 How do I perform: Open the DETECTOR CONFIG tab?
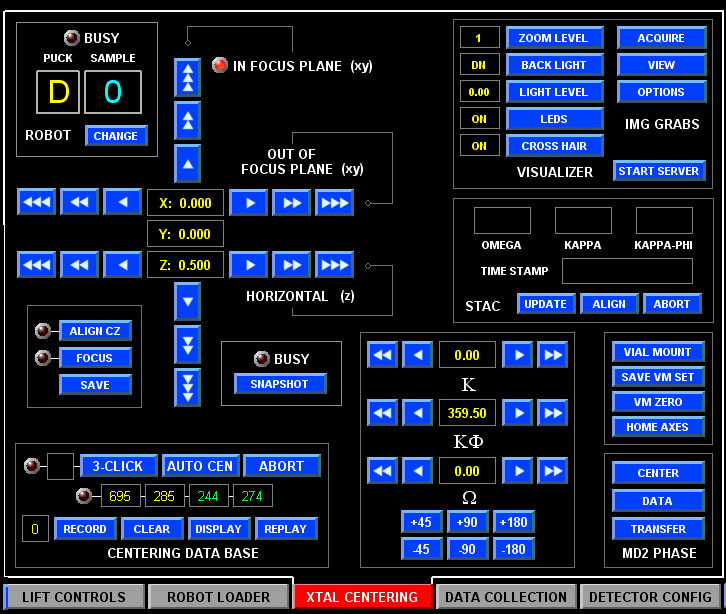point(648,597)
